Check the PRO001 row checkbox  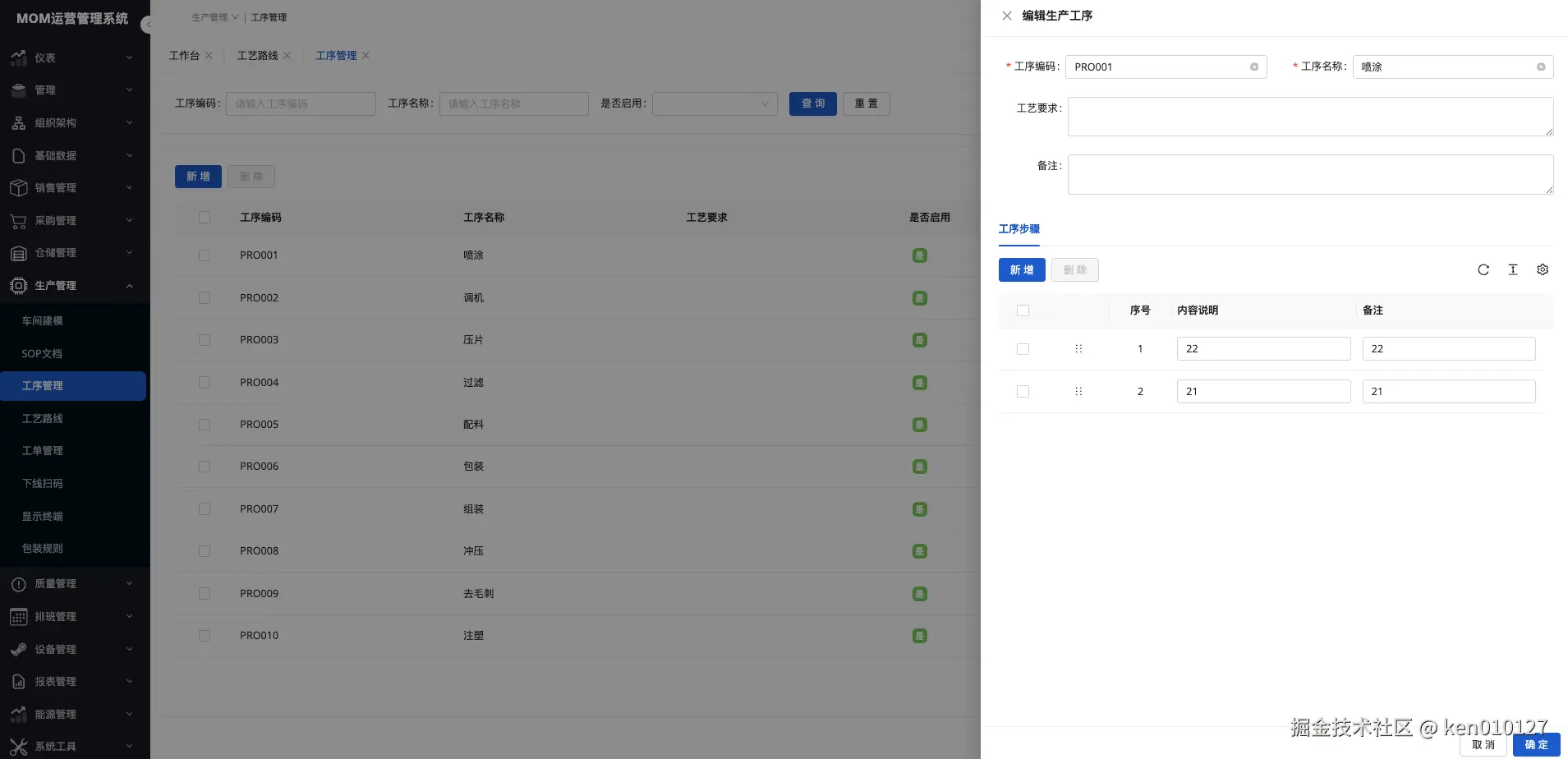[x=205, y=255]
